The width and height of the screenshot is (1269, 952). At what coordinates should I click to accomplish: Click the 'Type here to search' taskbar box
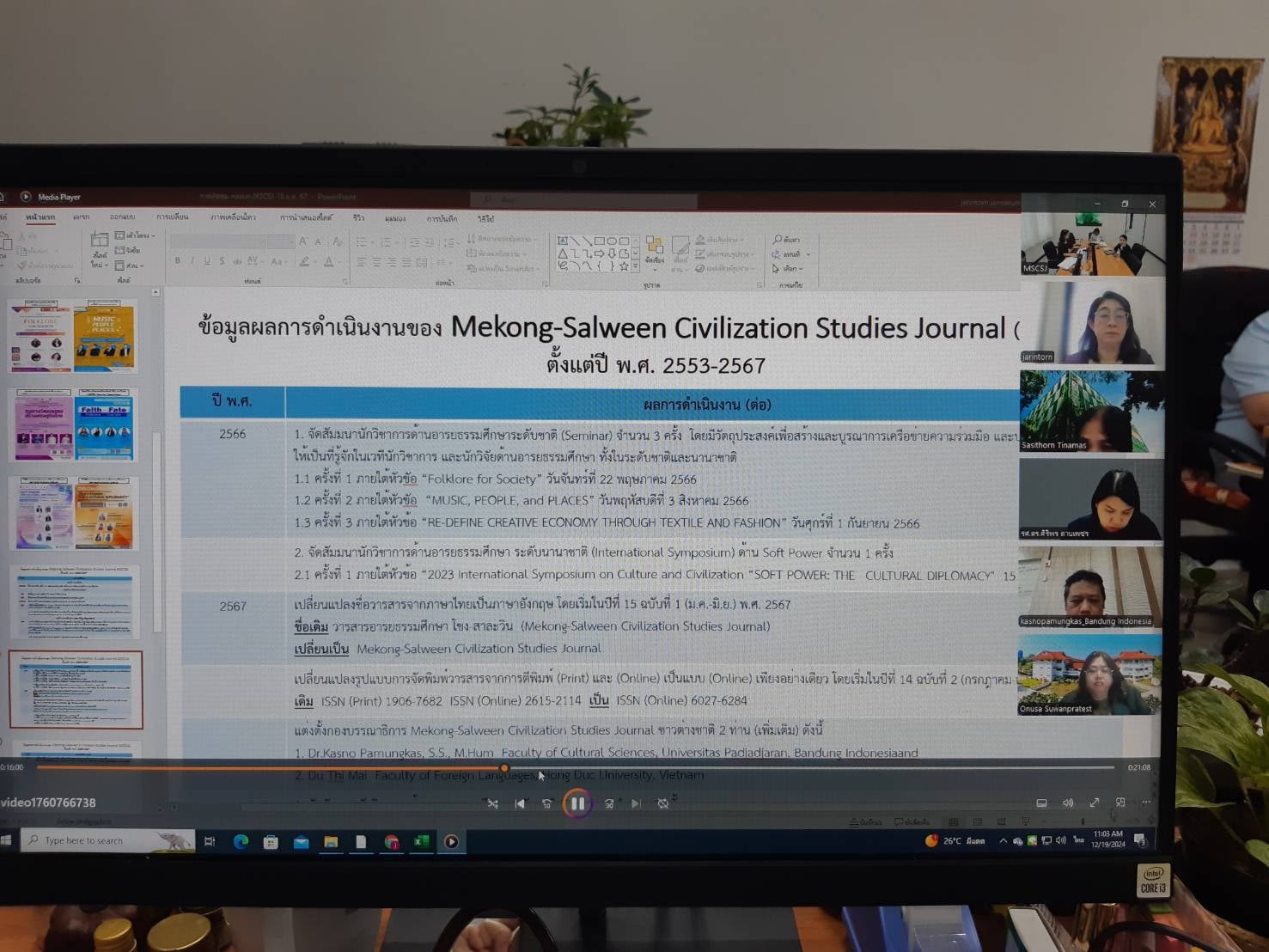tap(107, 840)
